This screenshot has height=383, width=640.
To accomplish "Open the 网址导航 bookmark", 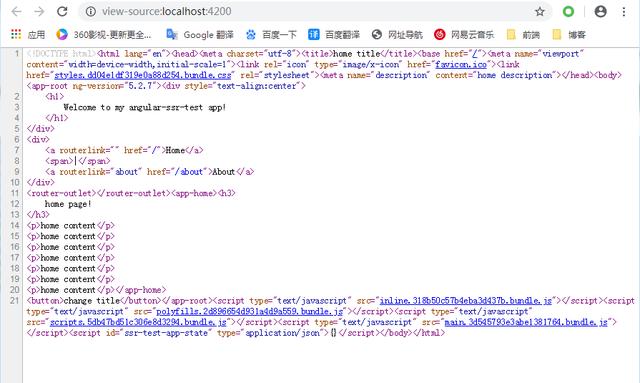I will point(397,35).
